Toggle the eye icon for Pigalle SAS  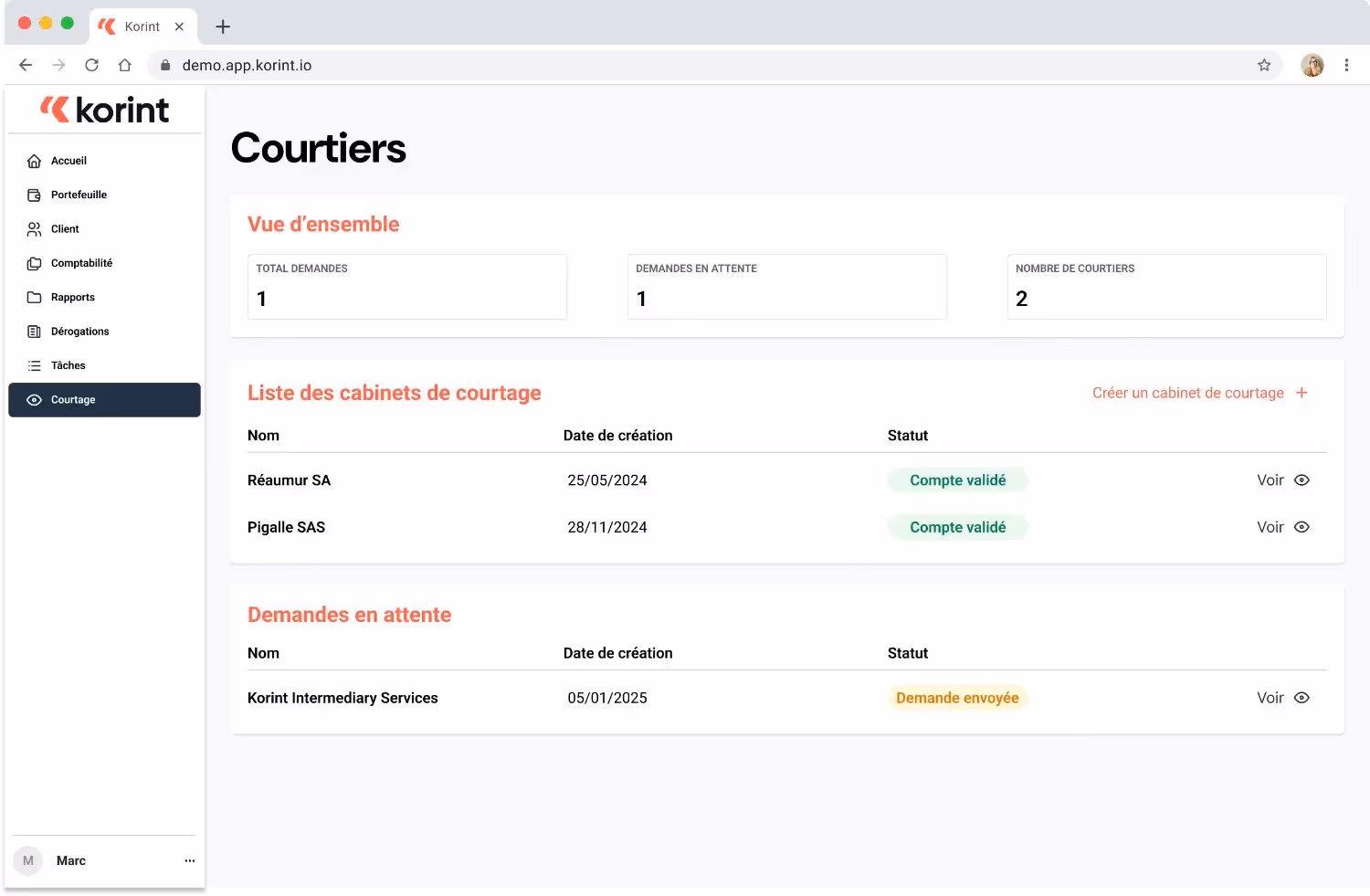click(x=1302, y=527)
